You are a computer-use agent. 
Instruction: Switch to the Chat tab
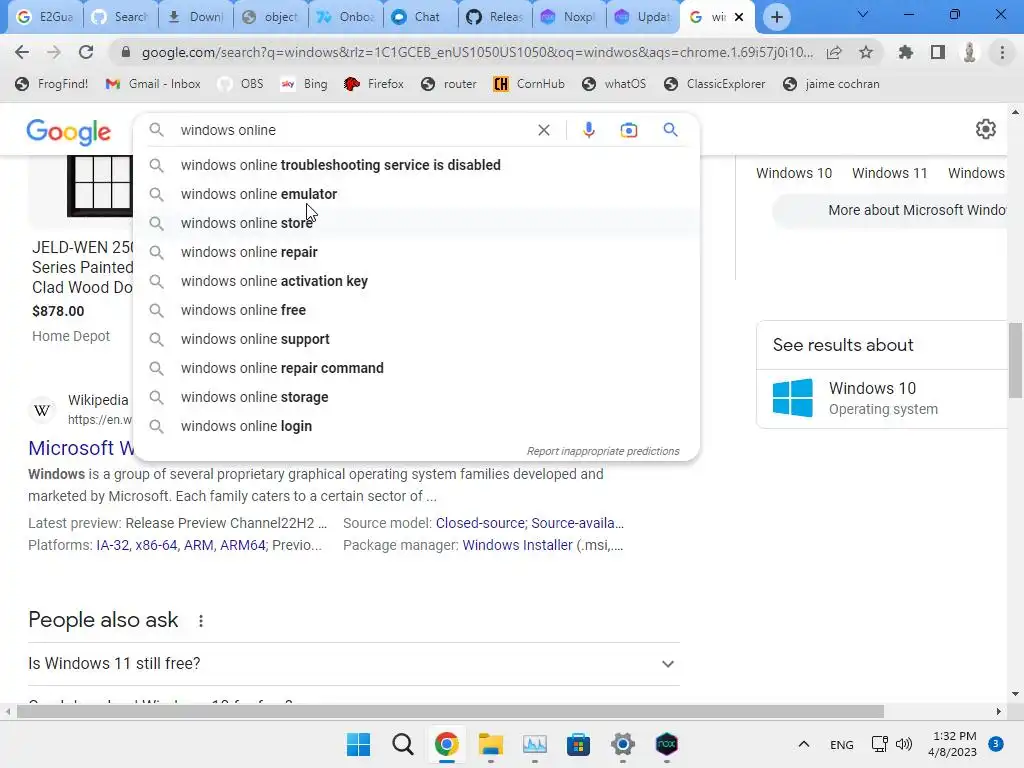click(419, 17)
